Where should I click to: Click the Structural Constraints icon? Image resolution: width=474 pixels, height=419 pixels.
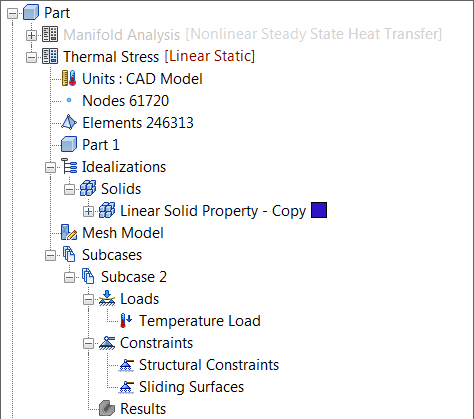[x=126, y=365]
